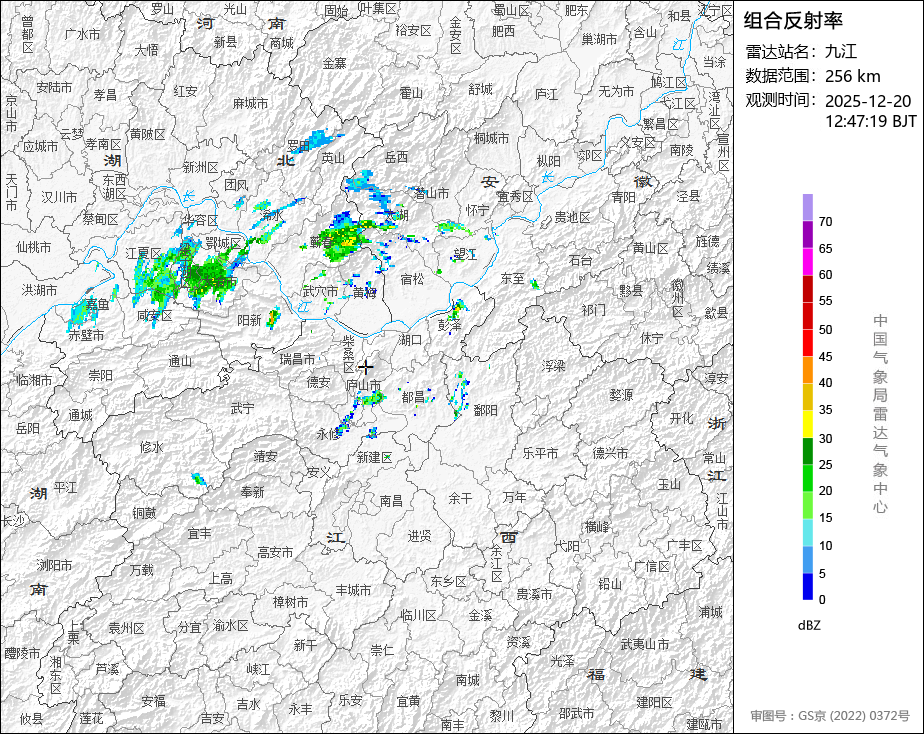Click the 祁门 map label
Screen dimensions: 924x734
pyautogui.click(x=593, y=310)
